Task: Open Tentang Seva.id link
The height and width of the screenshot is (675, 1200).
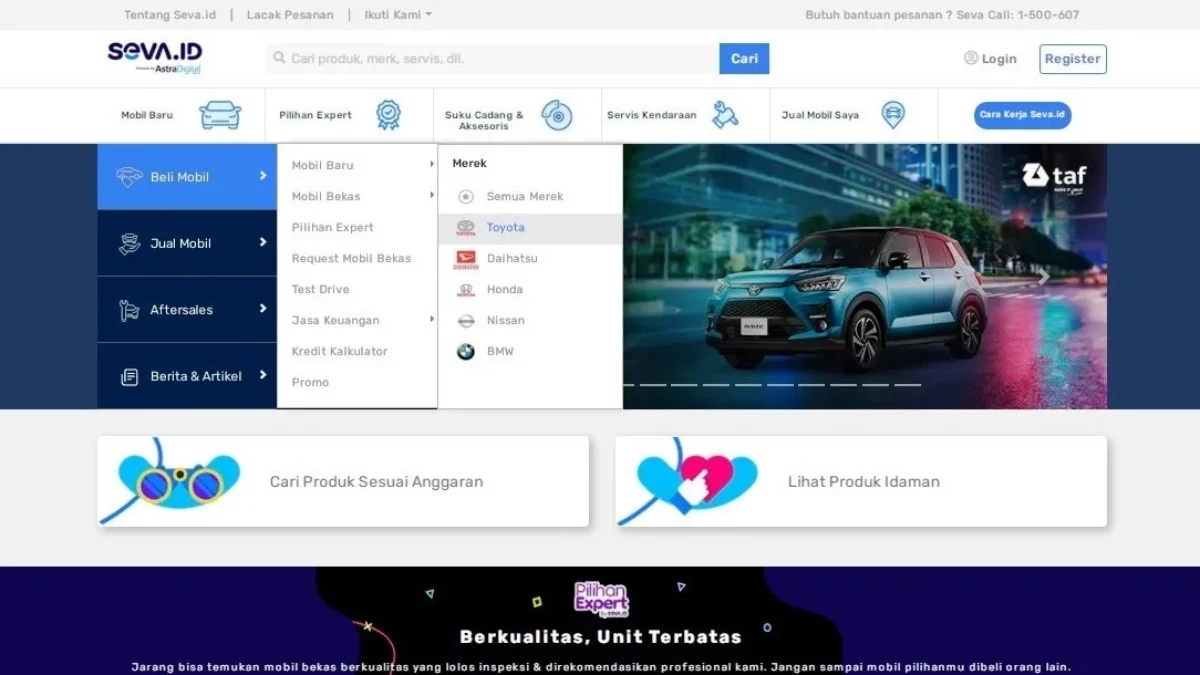Action: (x=170, y=15)
